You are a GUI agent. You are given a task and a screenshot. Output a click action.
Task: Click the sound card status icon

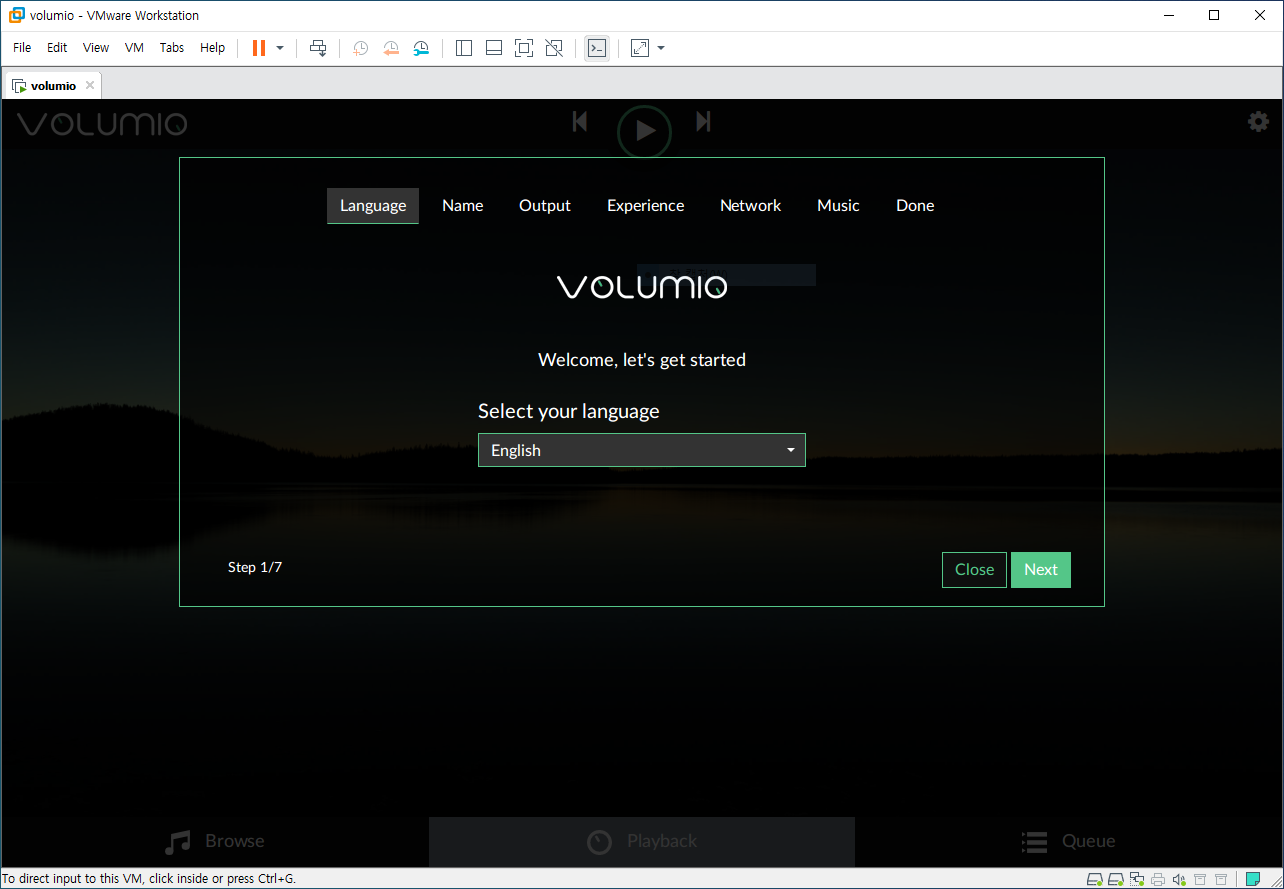point(1179,880)
